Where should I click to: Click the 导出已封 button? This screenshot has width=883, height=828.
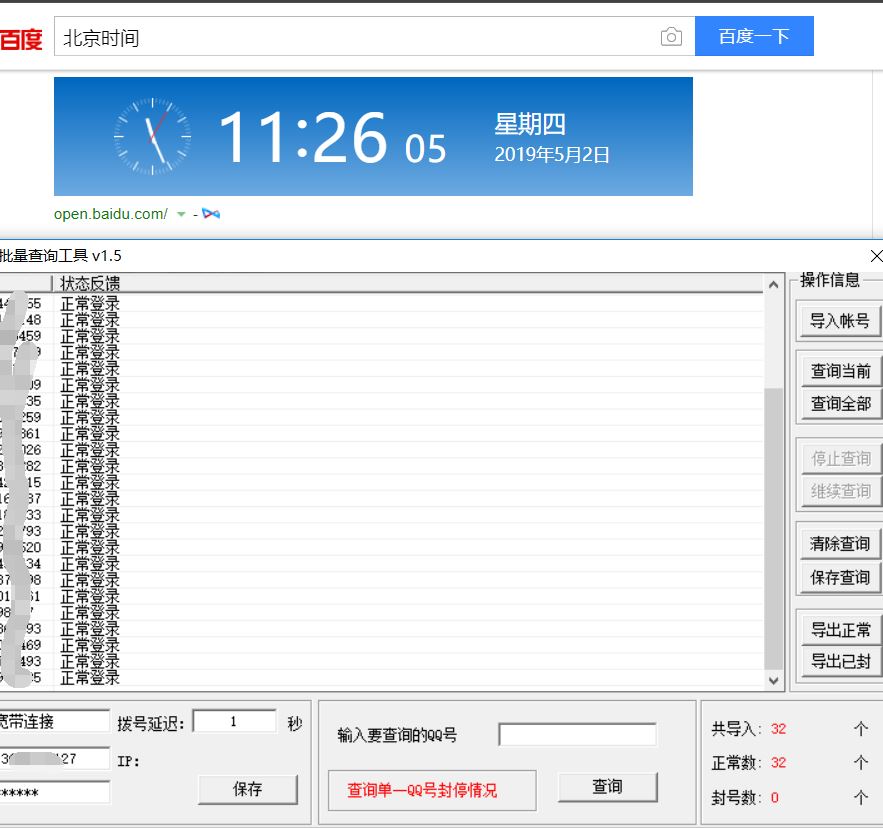pos(840,662)
